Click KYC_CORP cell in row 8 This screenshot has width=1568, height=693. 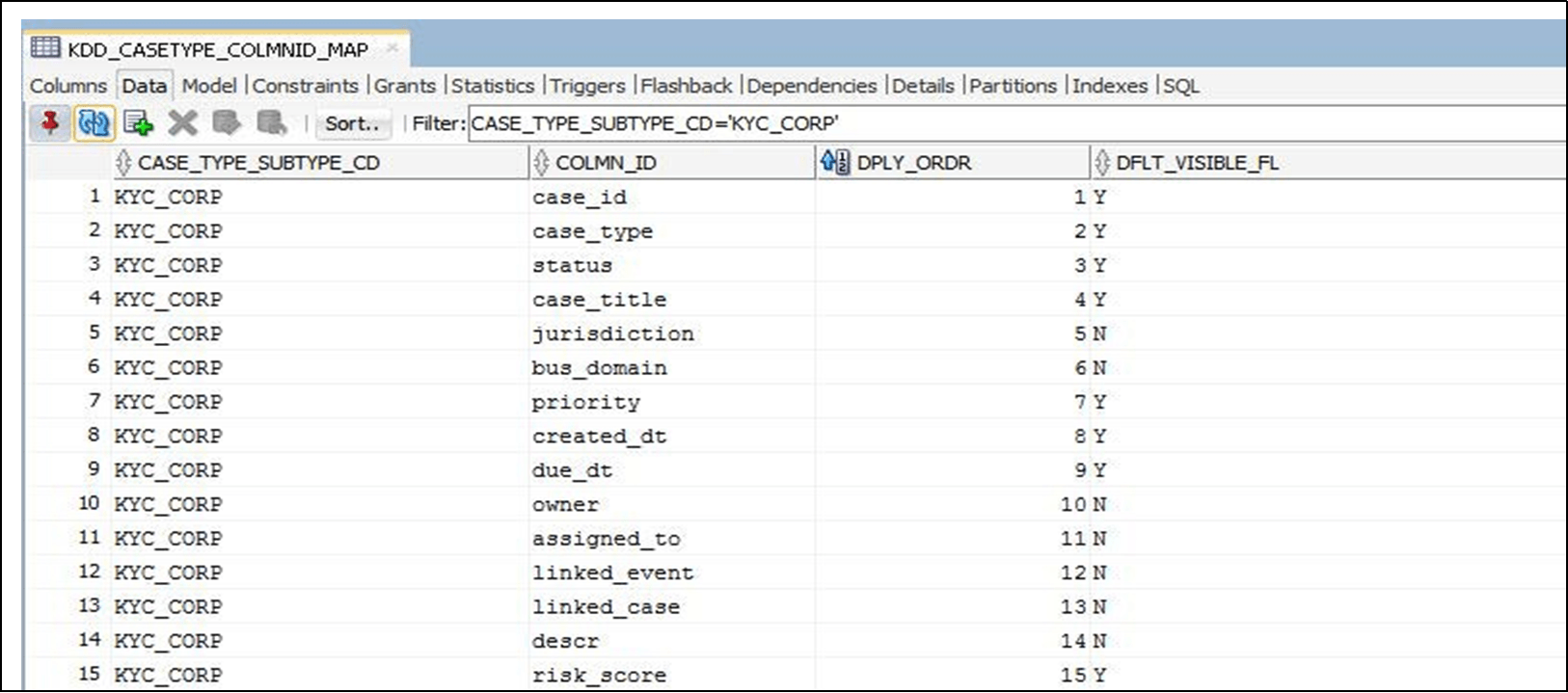tap(320, 436)
